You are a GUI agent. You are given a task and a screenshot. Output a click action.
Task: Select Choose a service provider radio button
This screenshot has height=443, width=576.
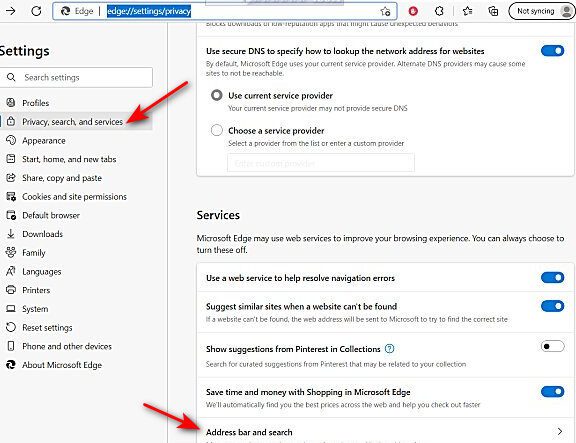click(216, 130)
